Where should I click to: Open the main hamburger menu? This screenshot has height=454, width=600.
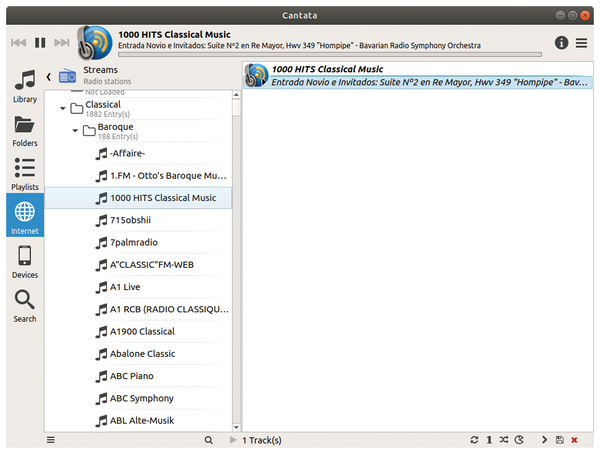click(581, 43)
